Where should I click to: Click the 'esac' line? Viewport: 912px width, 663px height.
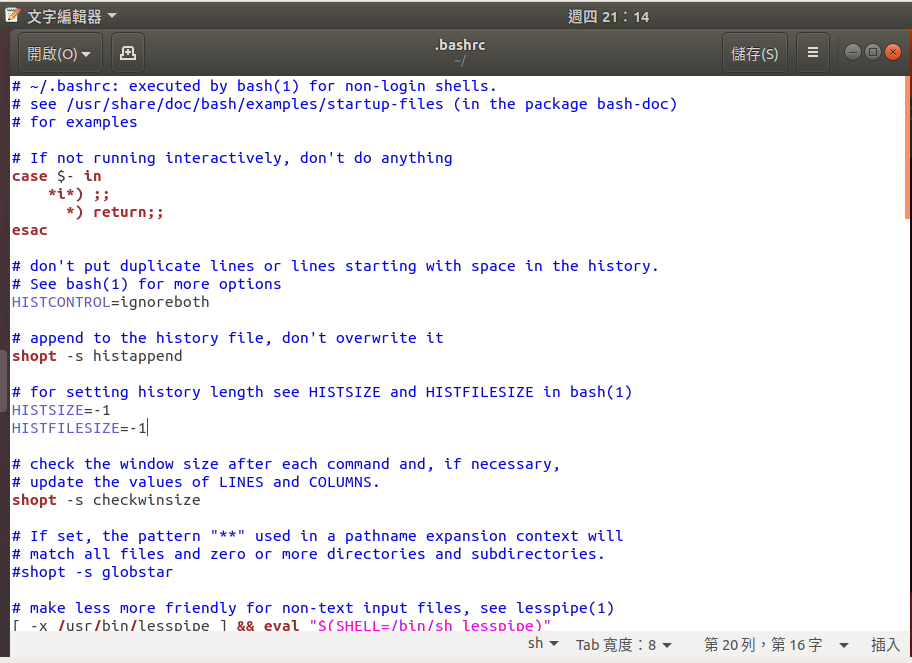pos(30,230)
